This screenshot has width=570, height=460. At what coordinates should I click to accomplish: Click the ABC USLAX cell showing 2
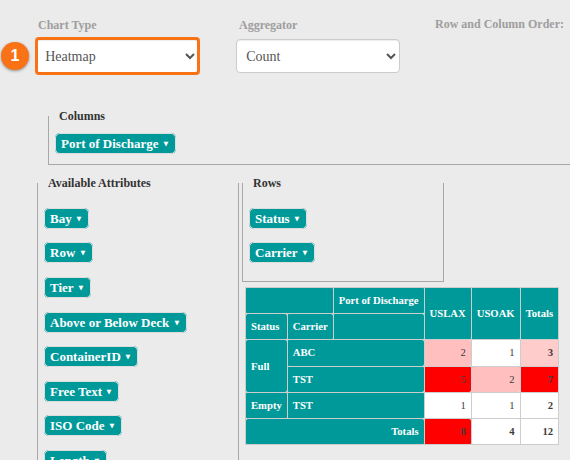point(448,353)
